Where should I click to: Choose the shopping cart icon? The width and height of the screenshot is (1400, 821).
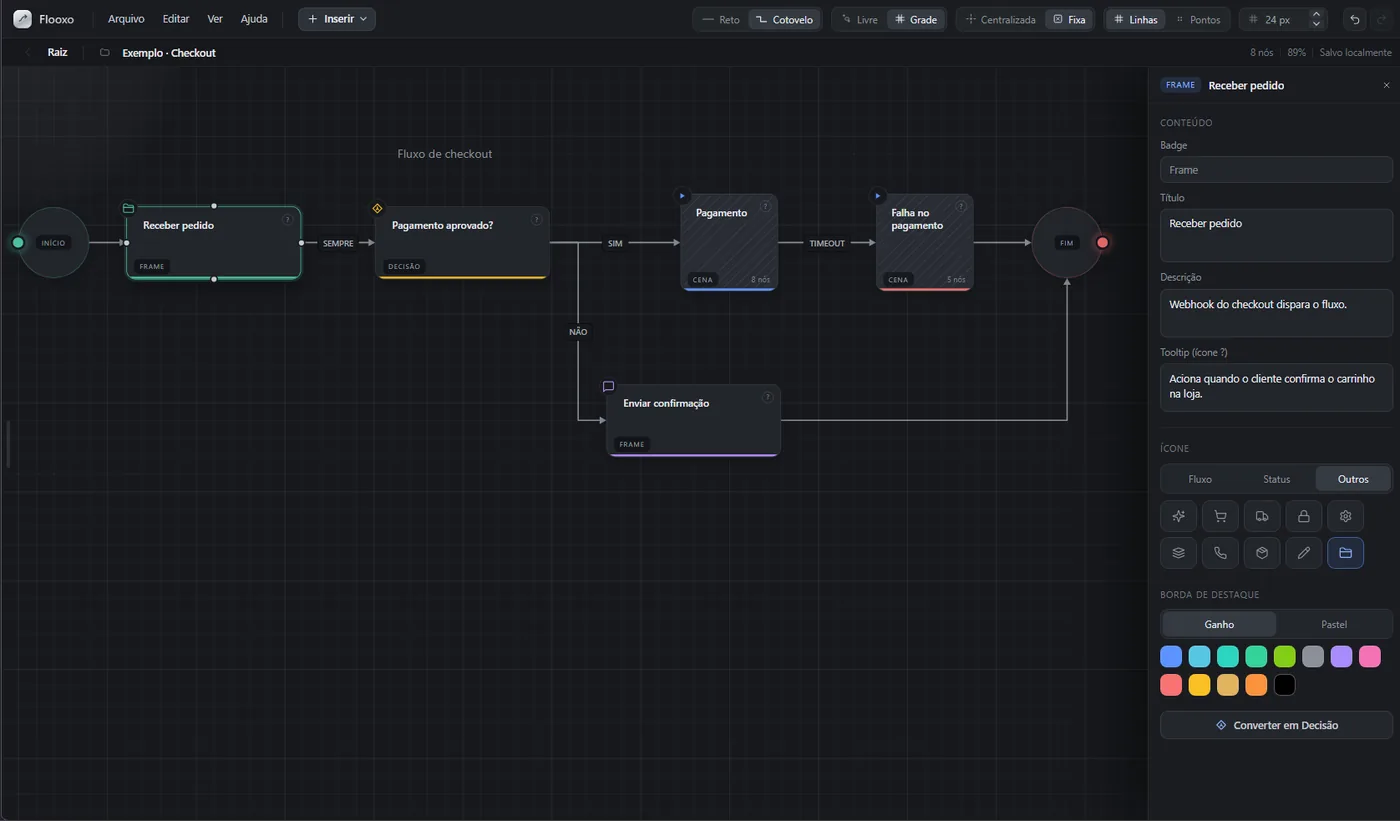[x=1220, y=516]
